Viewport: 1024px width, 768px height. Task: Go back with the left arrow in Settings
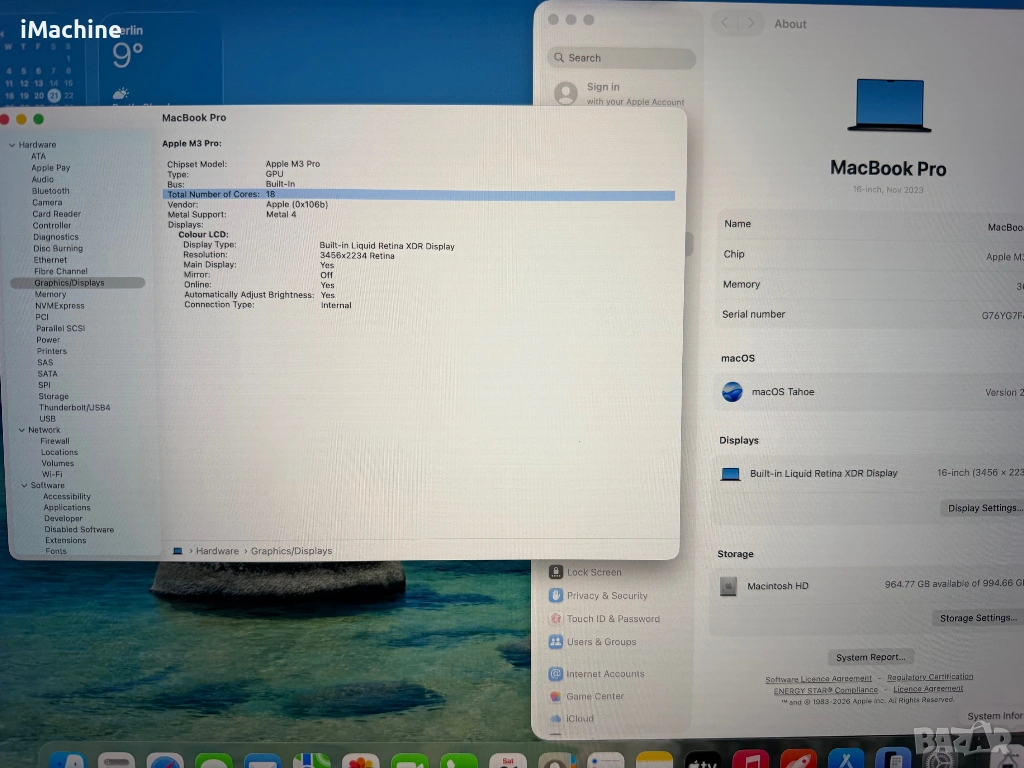click(x=725, y=24)
